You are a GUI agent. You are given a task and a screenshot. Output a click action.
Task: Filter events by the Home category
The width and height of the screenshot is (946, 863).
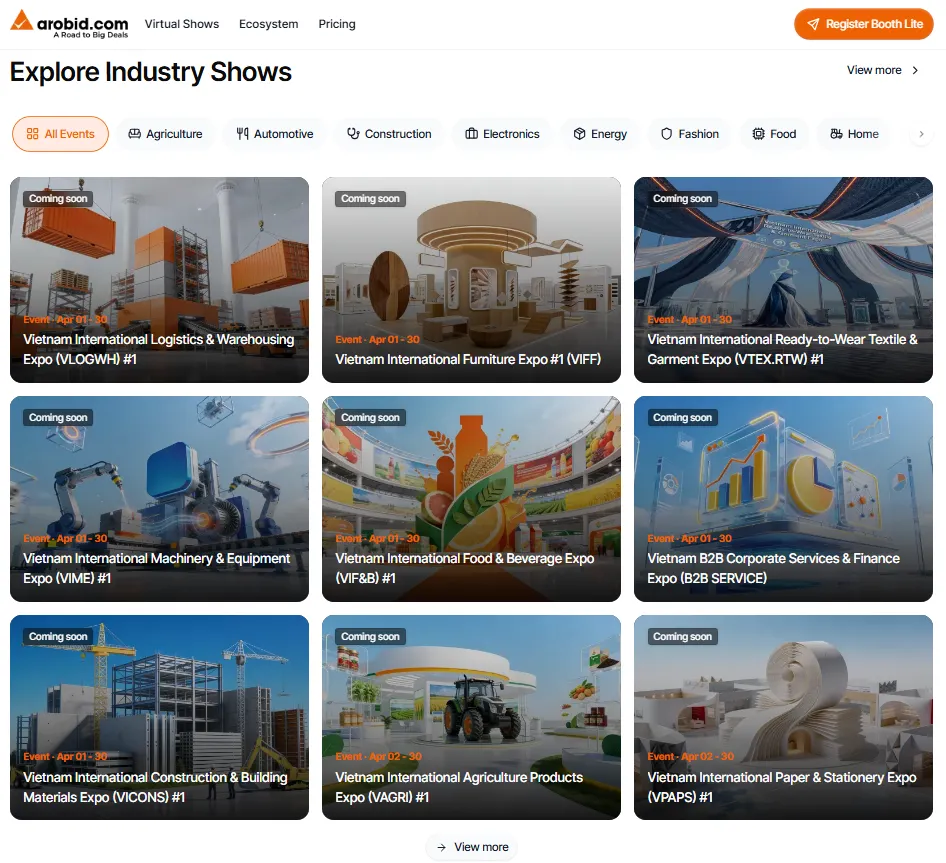tap(854, 134)
